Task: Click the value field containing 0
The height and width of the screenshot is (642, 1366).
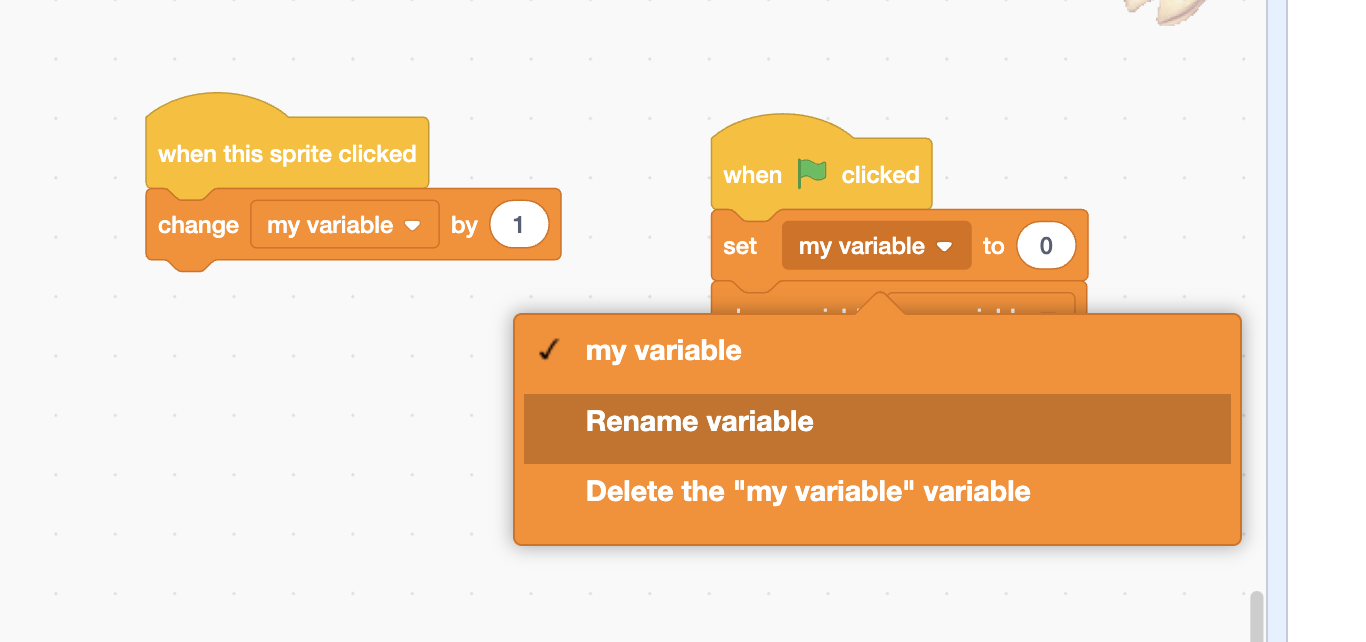Action: click(1046, 246)
